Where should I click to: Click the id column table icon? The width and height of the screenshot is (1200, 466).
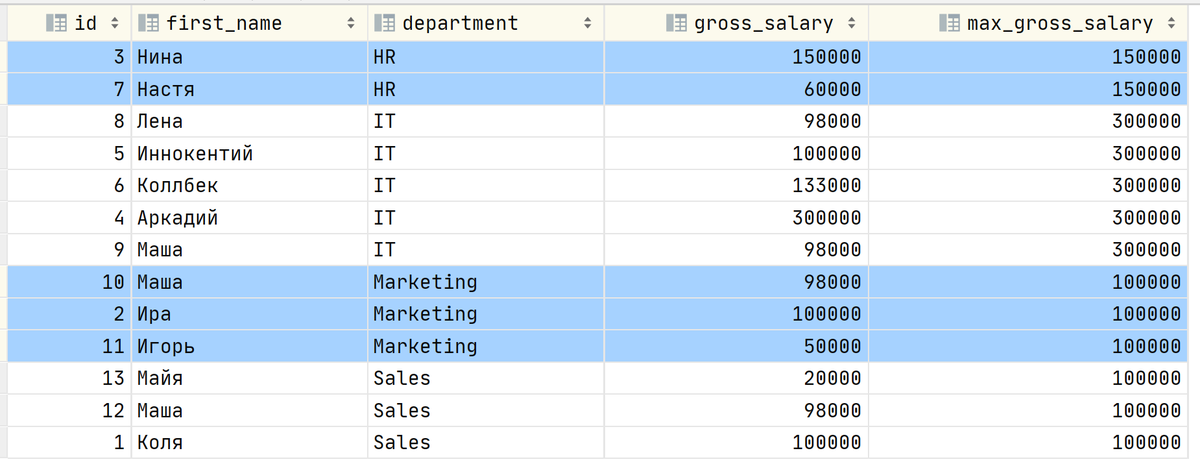(57, 23)
